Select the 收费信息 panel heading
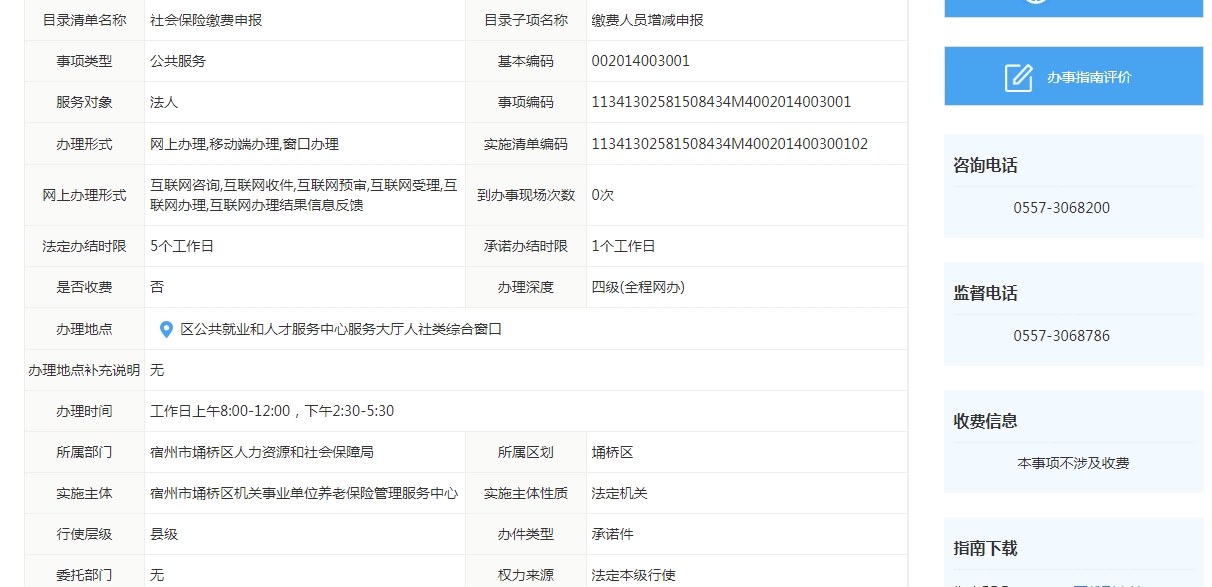Screen dimensions: 1212x587 tap(985, 421)
